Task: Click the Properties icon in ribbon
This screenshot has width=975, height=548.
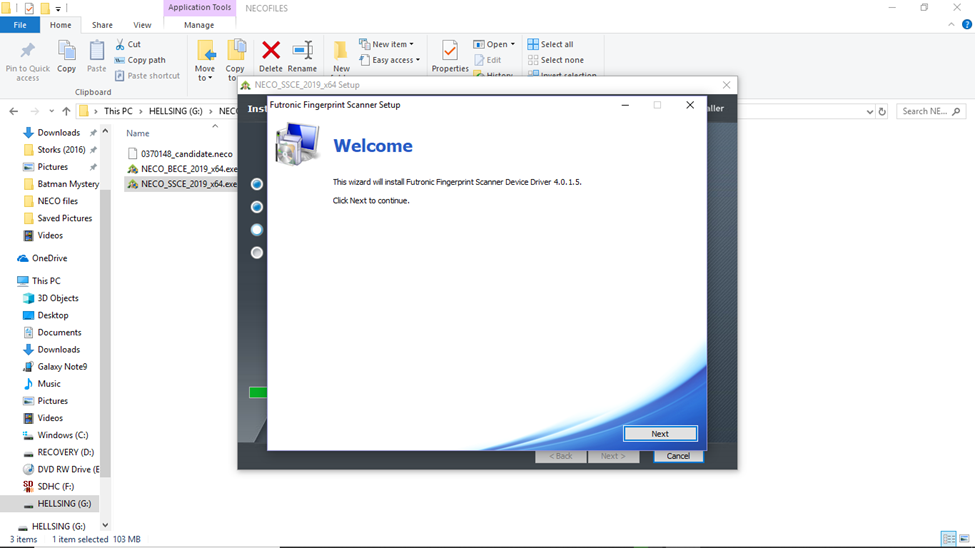Action: click(x=450, y=51)
